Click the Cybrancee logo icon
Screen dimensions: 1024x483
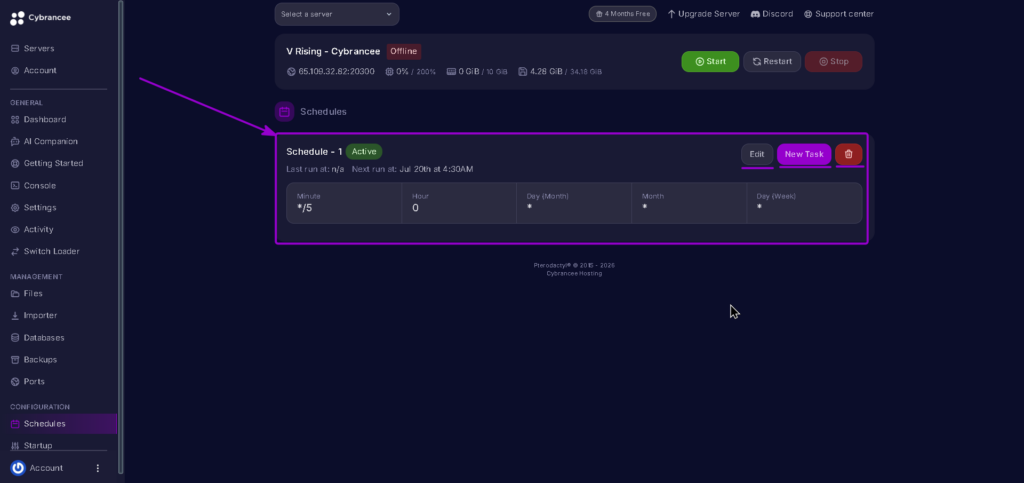point(18,18)
